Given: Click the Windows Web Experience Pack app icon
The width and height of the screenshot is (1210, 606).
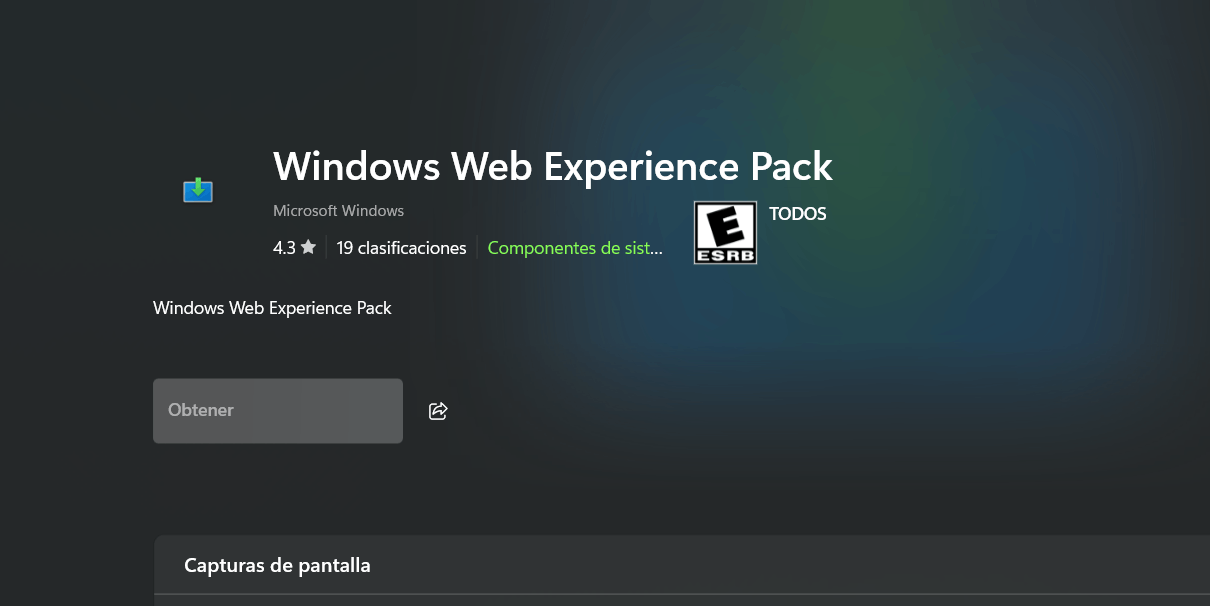Looking at the screenshot, I should 198,190.
